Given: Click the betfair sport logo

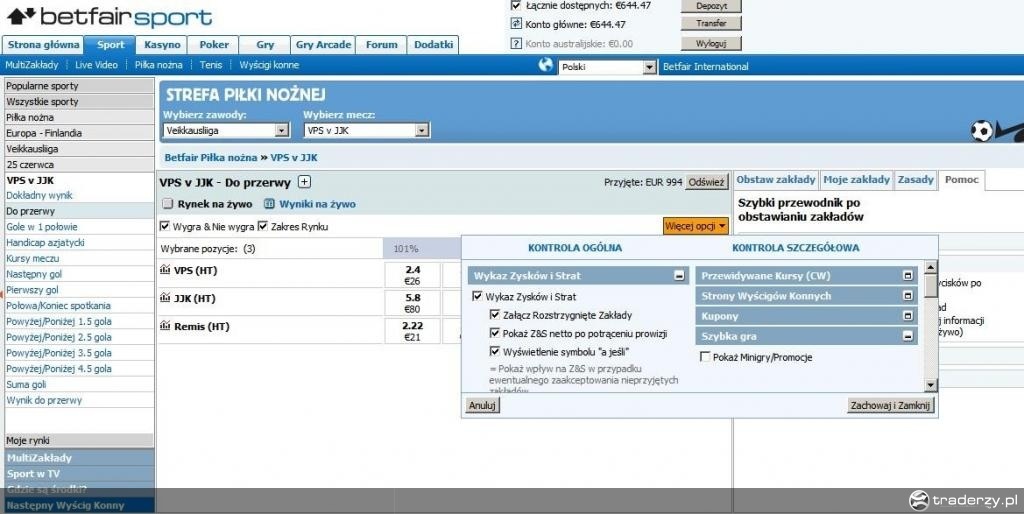Looking at the screenshot, I should [109, 17].
